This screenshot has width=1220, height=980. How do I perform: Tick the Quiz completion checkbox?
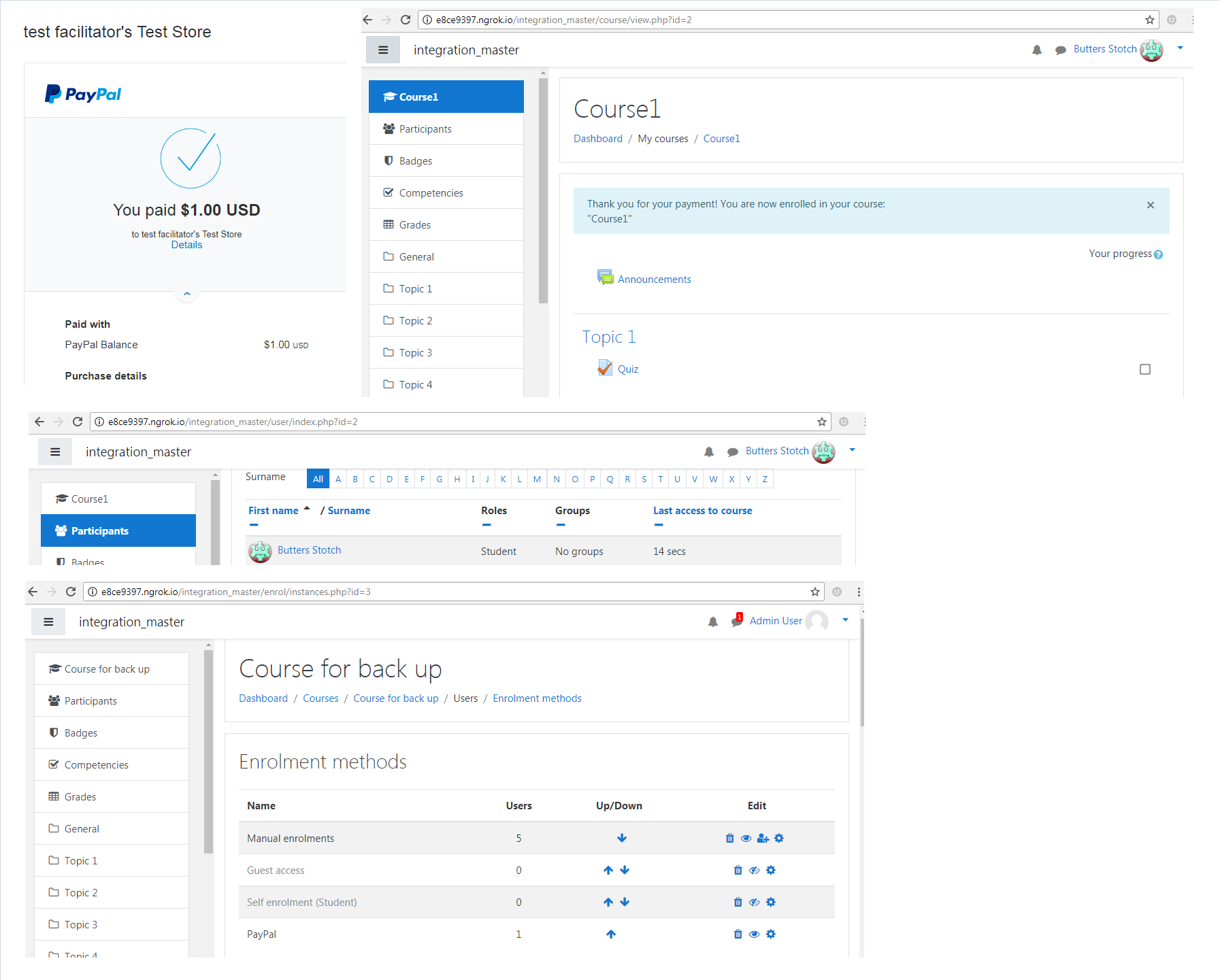[x=1145, y=369]
